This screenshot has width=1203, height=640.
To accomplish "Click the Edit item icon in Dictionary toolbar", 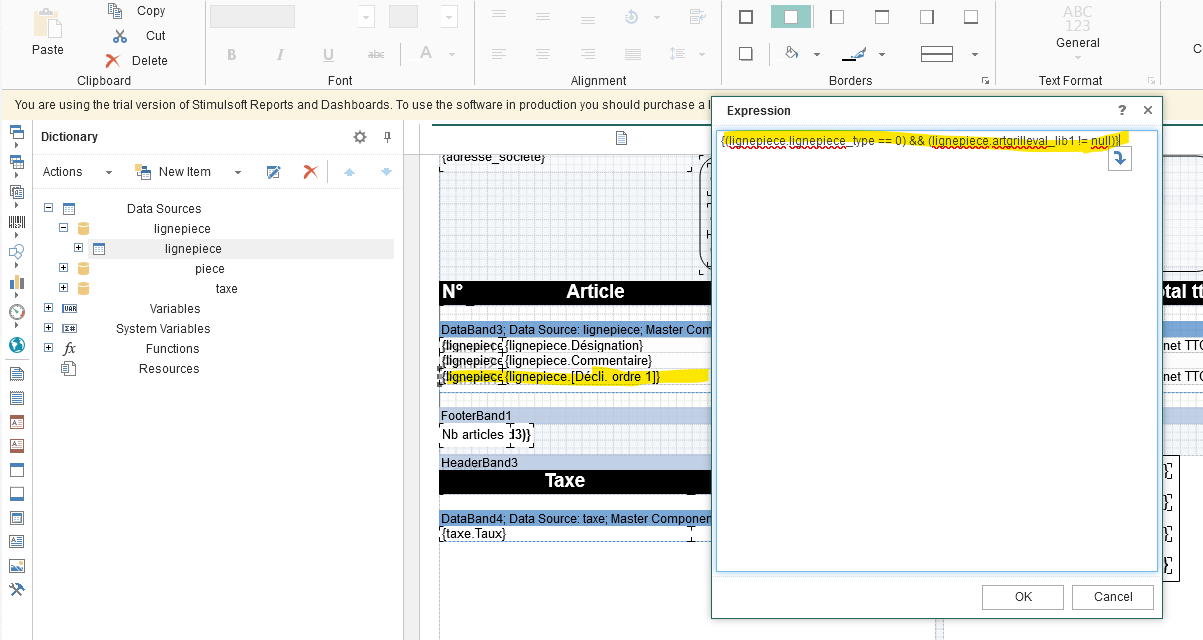I will [x=273, y=172].
